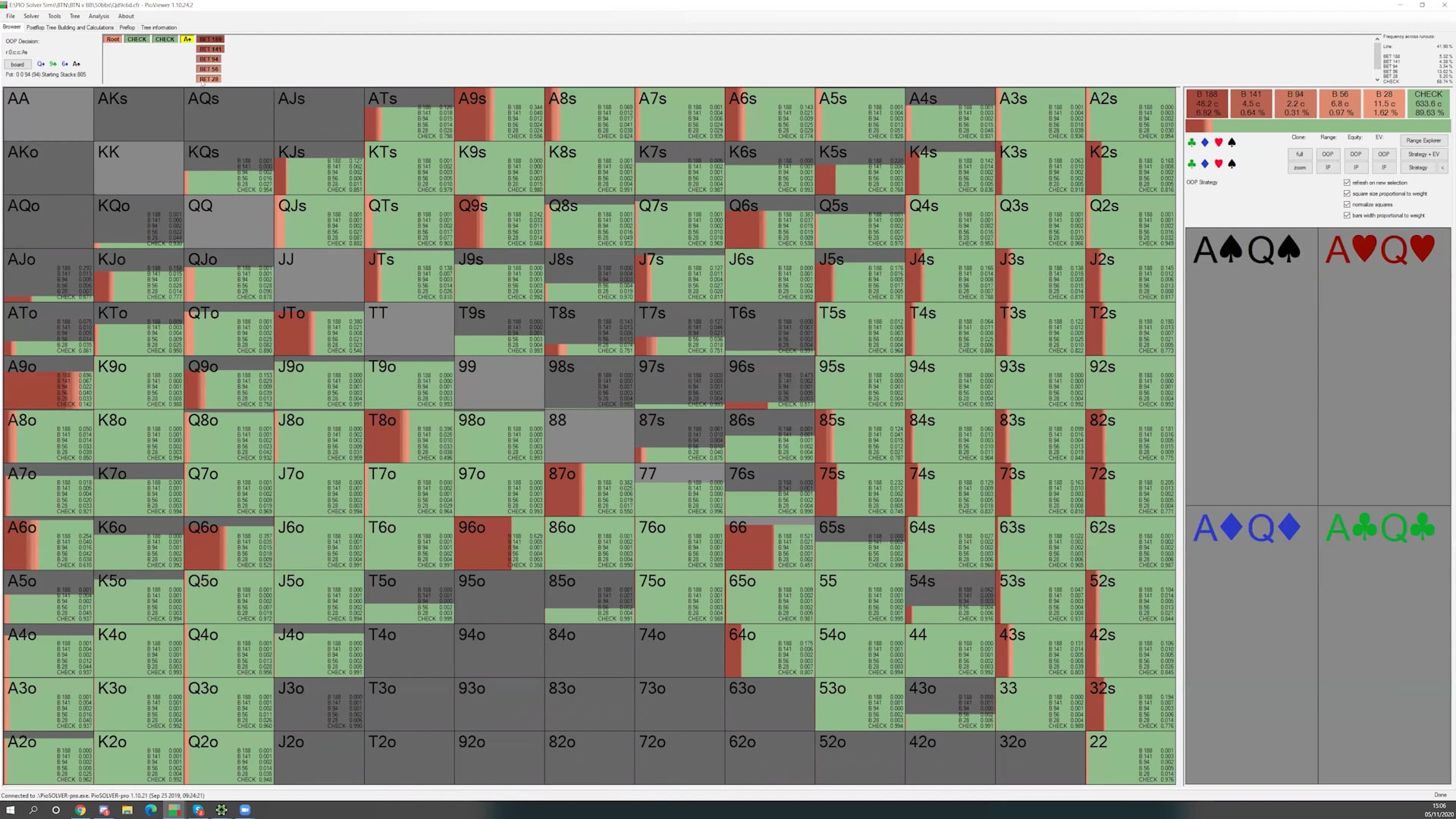Open the Analysis menu
This screenshot has height=819, width=1456.
[x=99, y=16]
